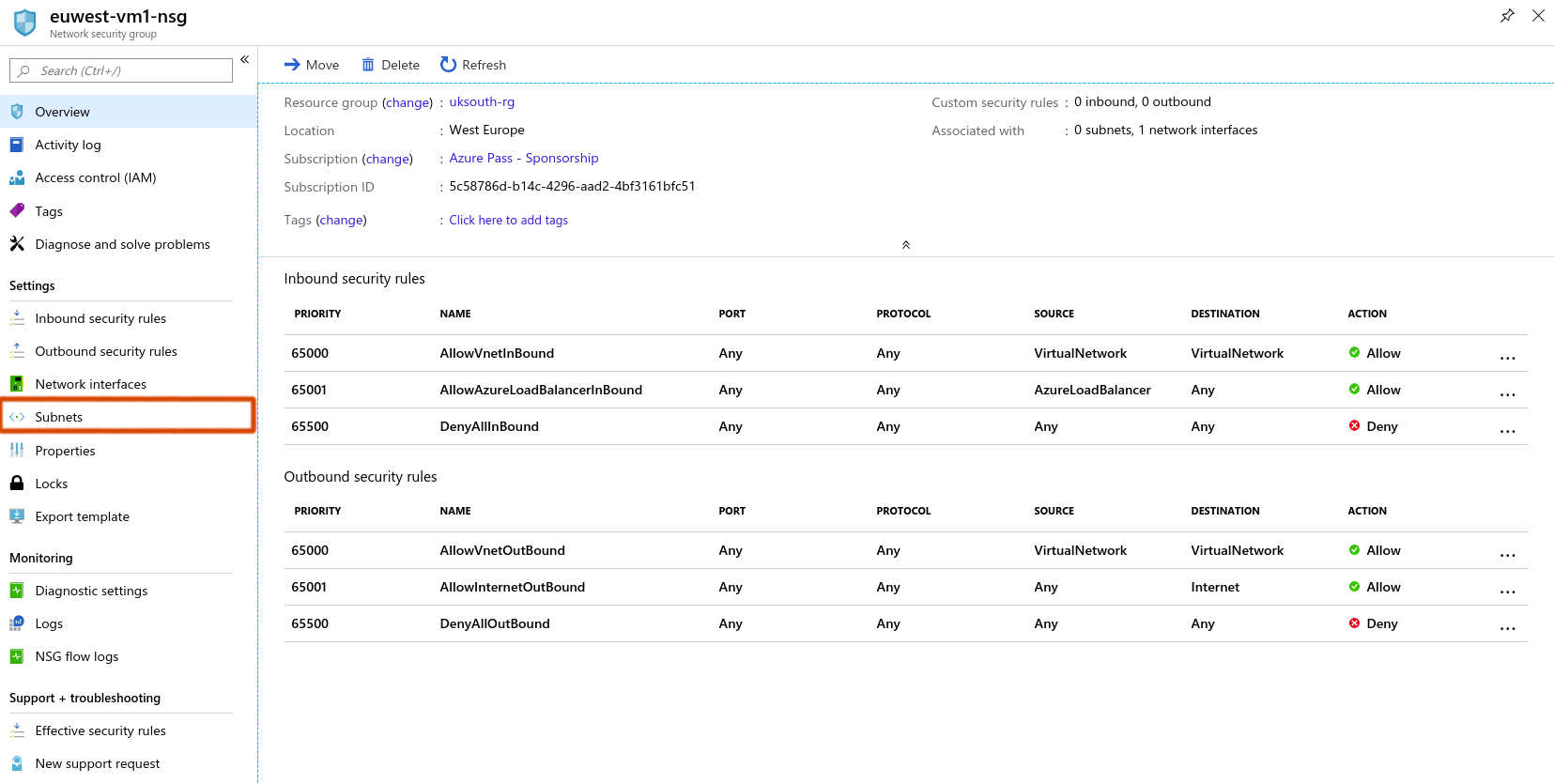Click the purple Tags icon
Screen dimensions: 1554x784
pyautogui.click(x=17, y=211)
